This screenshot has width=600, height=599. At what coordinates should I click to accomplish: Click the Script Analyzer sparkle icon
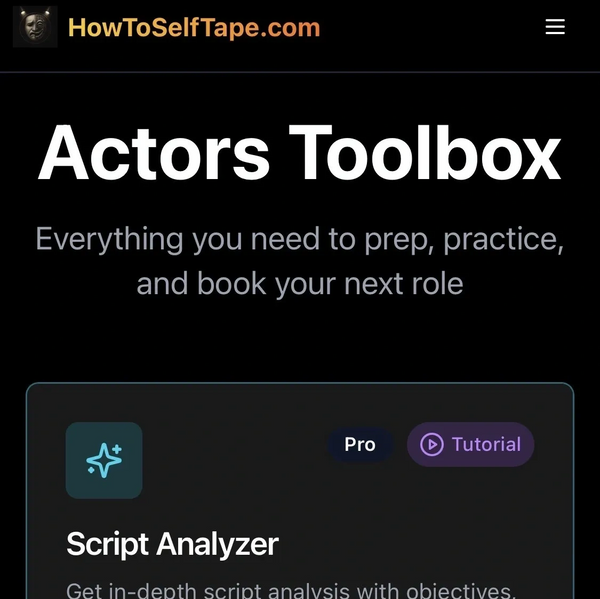[104, 460]
